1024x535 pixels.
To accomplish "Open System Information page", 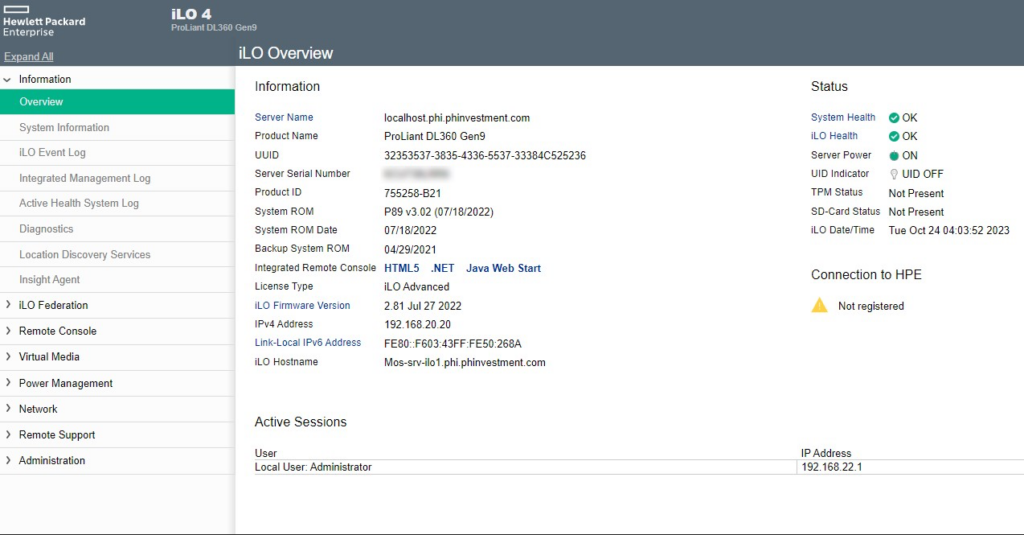I will pyautogui.click(x=118, y=127).
